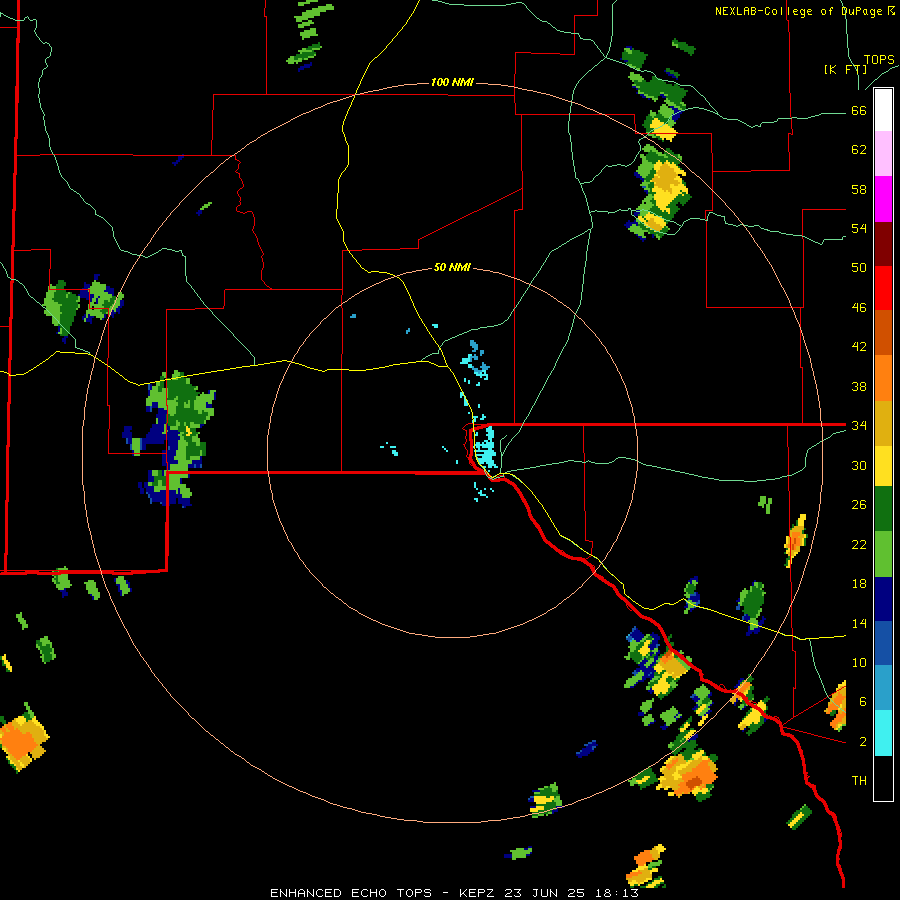Click the 46 legend value

859,308
